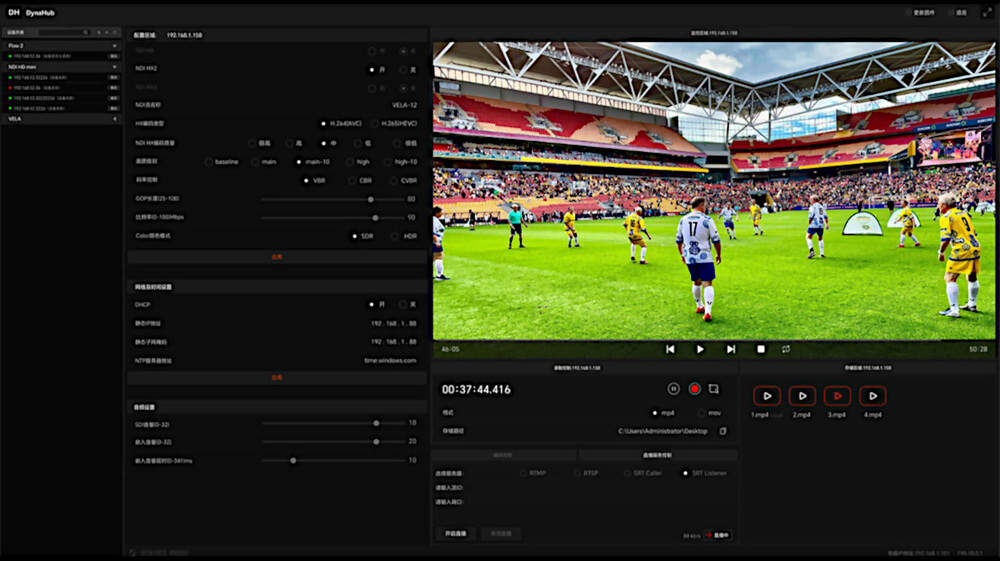
Task: Edit the static IP address field
Action: (393, 324)
